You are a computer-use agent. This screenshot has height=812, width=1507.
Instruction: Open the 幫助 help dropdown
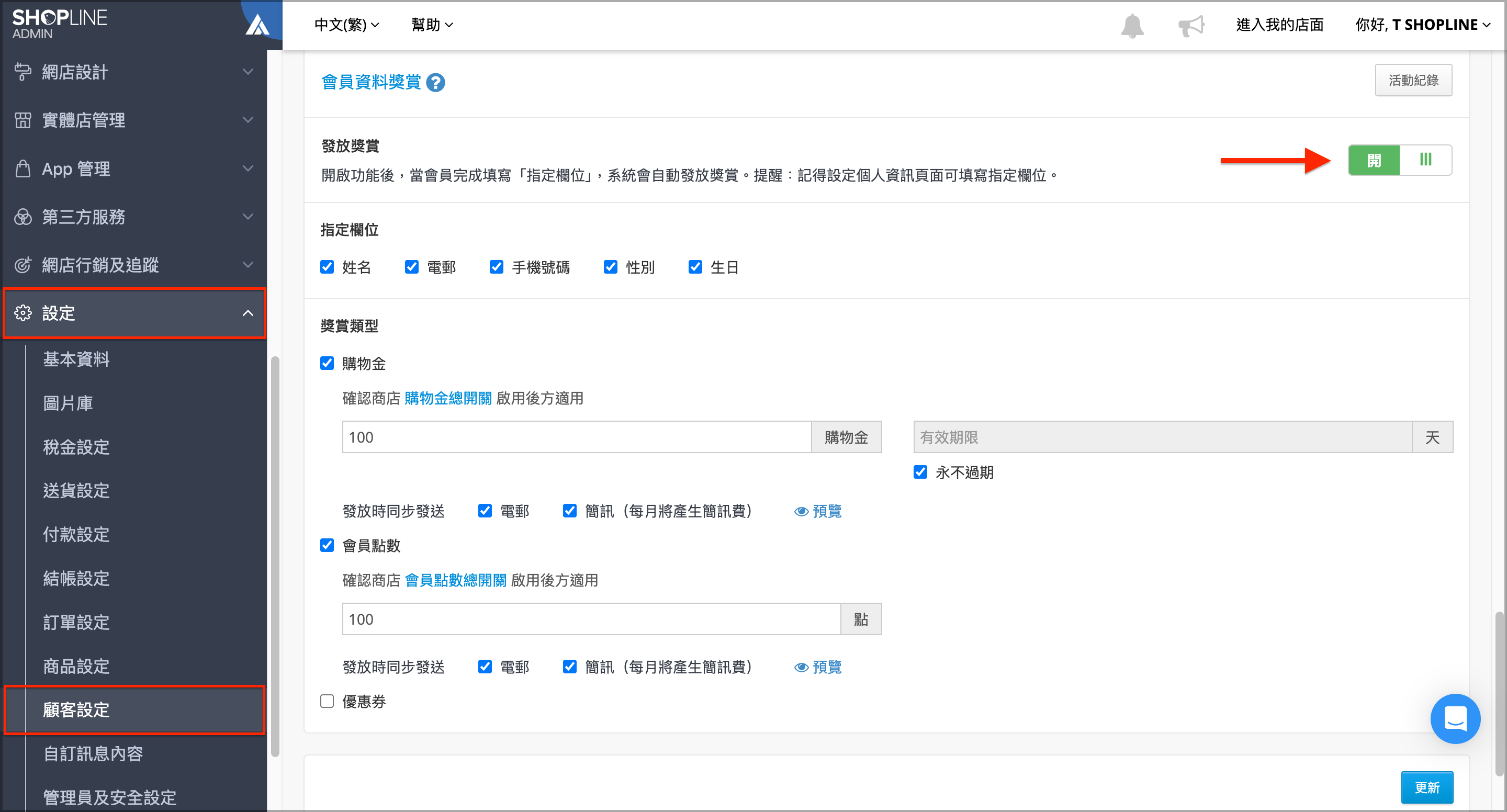[x=432, y=25]
